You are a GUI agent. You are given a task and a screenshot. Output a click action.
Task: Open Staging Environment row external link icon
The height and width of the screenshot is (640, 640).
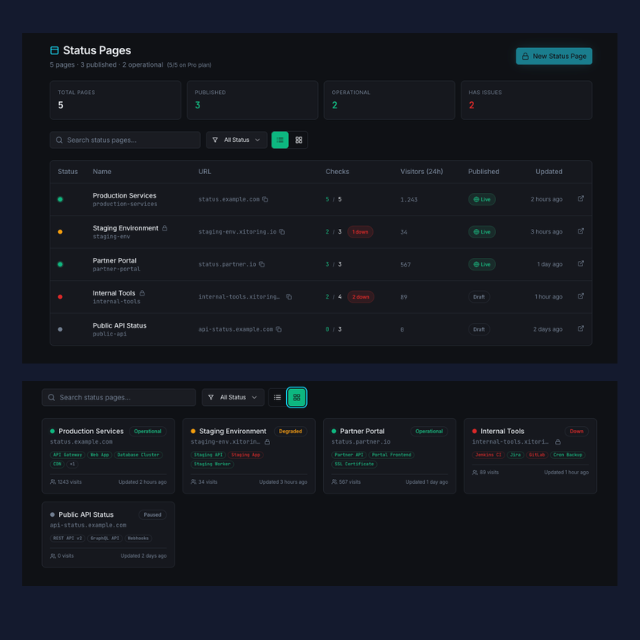tap(580, 231)
